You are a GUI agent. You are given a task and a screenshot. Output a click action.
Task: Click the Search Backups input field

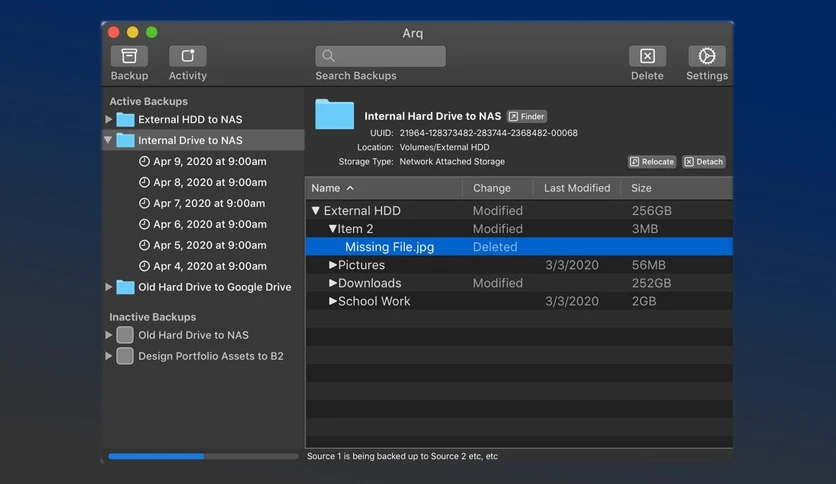[x=380, y=56]
